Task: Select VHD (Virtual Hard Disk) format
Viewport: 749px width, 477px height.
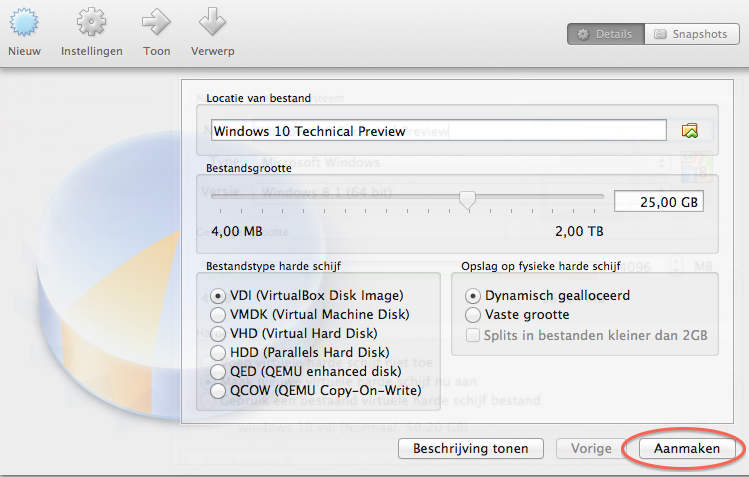Action: point(218,334)
